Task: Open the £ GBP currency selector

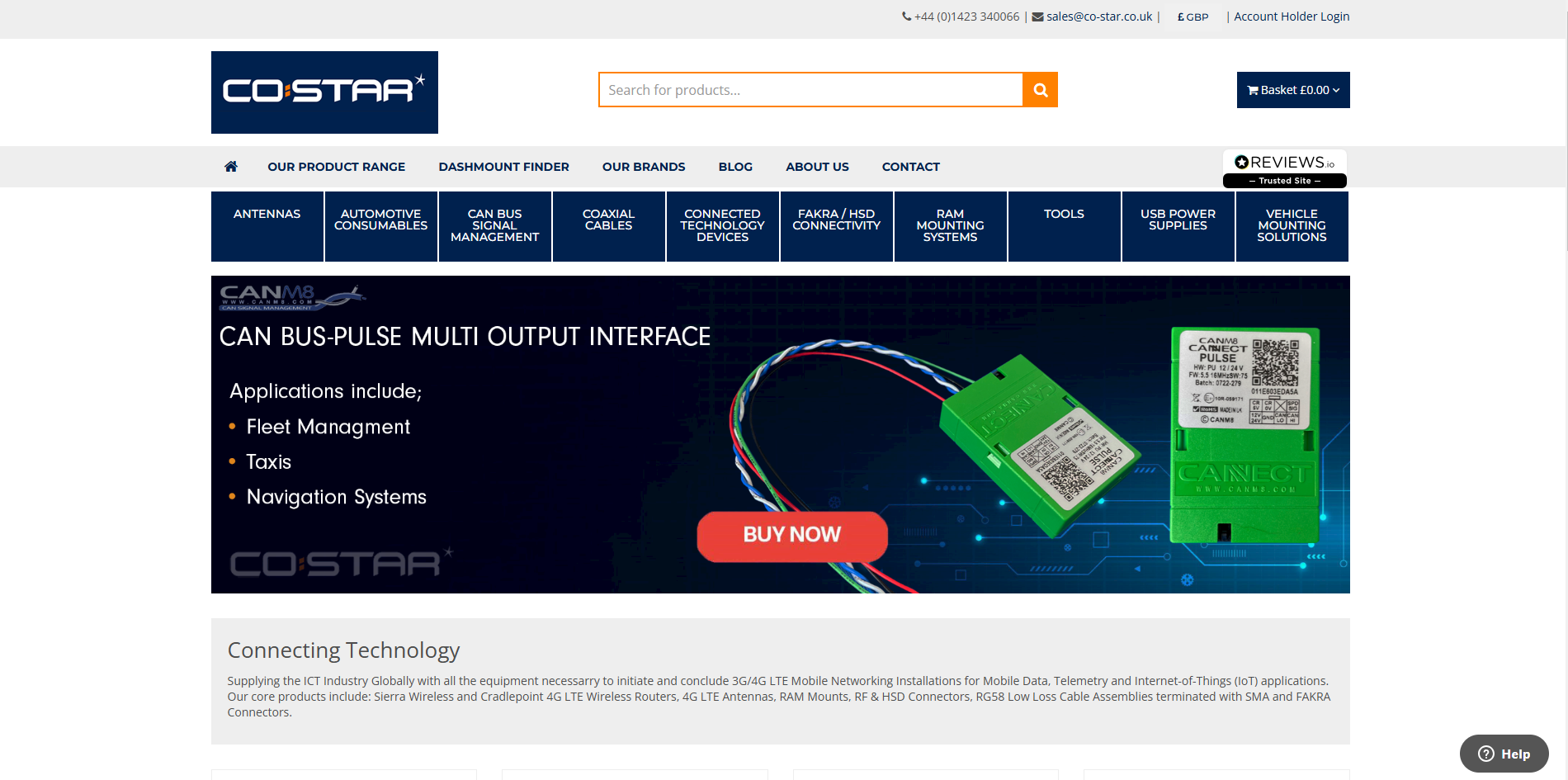Action: click(1193, 16)
